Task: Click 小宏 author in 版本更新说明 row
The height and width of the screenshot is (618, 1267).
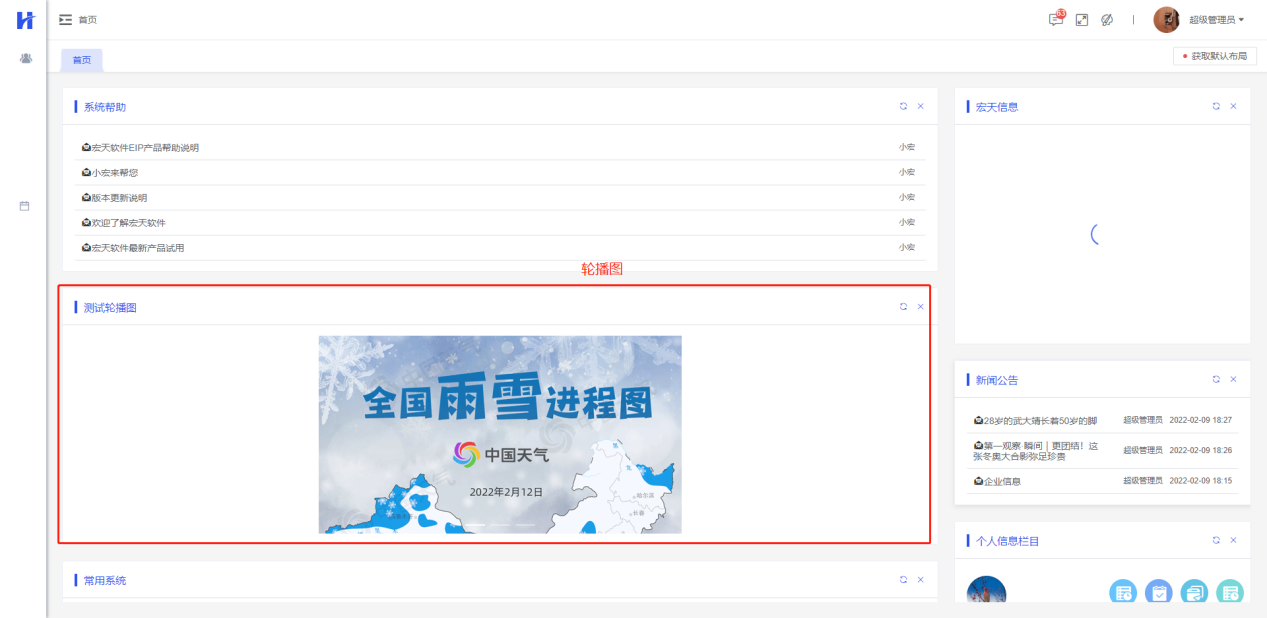Action: pyautogui.click(x=907, y=198)
